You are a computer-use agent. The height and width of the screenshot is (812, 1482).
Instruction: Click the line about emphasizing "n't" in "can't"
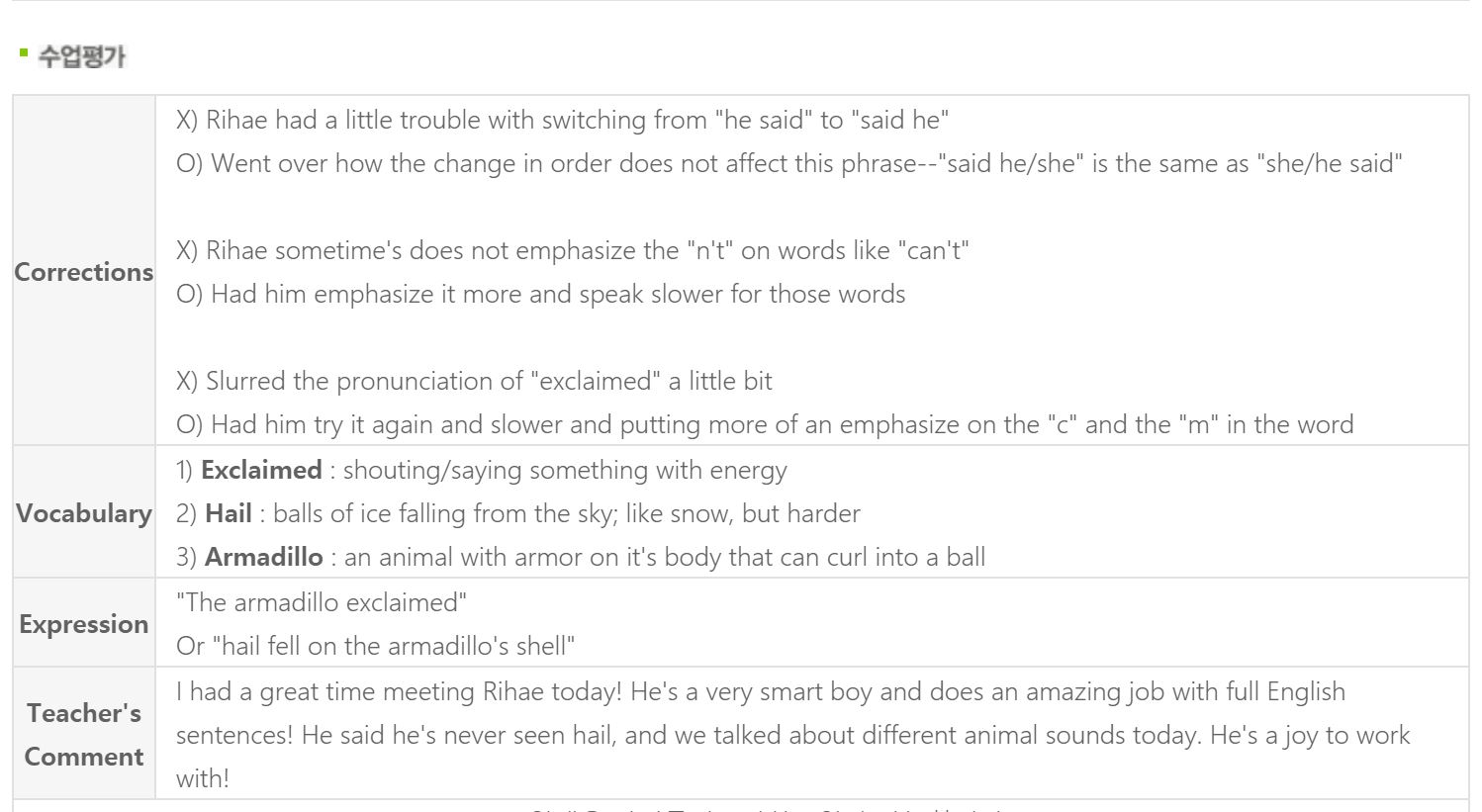coord(572,250)
